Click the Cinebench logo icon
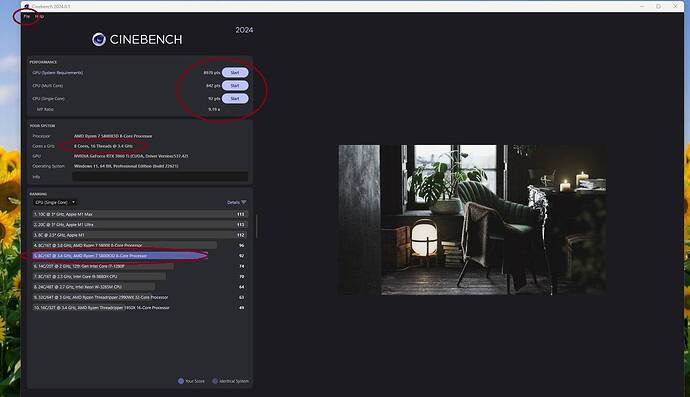The image size is (690, 397). coord(99,40)
